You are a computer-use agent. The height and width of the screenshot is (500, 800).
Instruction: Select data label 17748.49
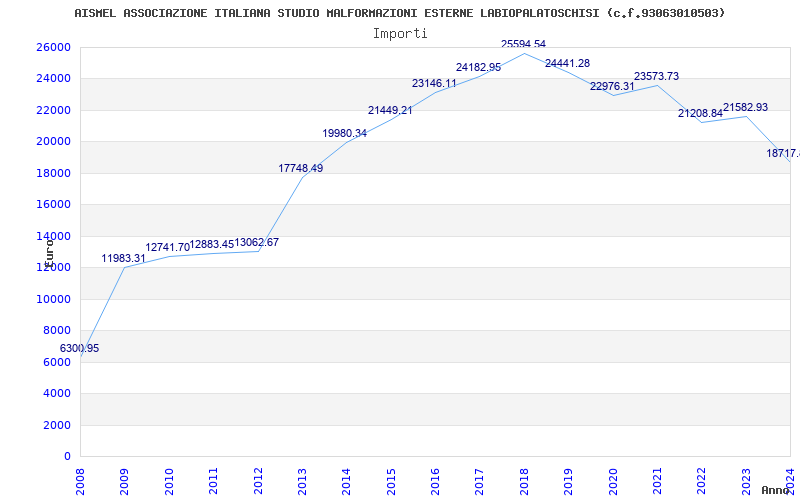(301, 168)
